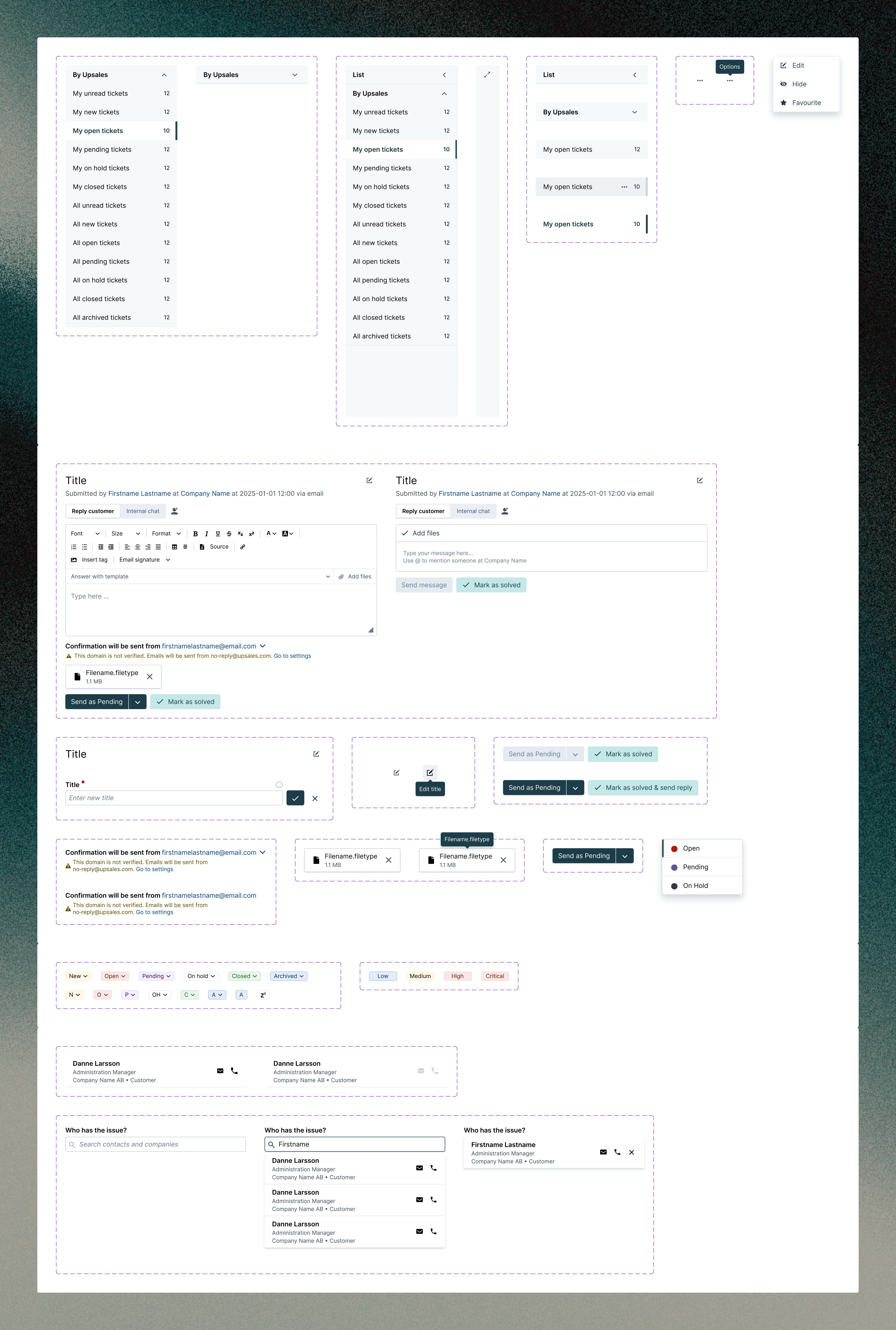Open the Font dropdown in the editor
Viewport: 896px width, 1330px height.
(84, 533)
